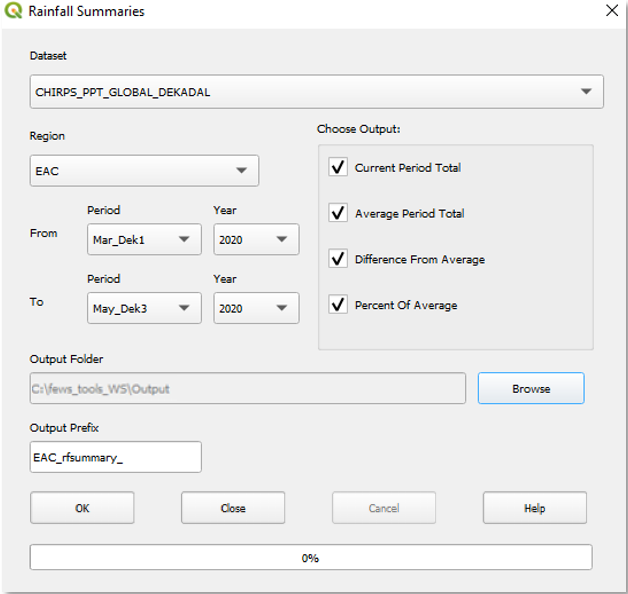Image resolution: width=628 pixels, height=594 pixels.
Task: Expand the To Year dropdown
Action: point(256,308)
